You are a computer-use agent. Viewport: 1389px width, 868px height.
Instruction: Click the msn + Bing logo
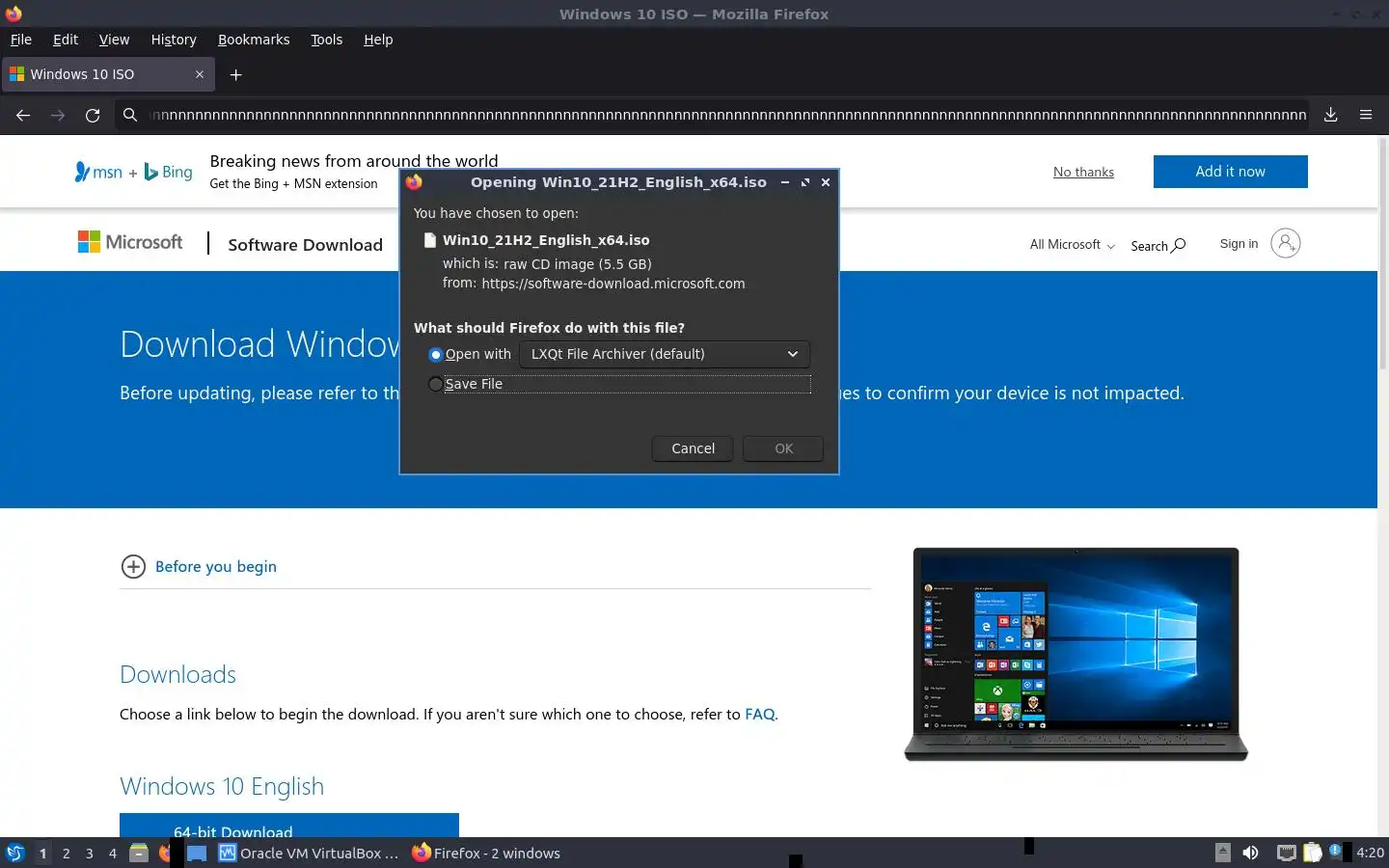coord(134,172)
